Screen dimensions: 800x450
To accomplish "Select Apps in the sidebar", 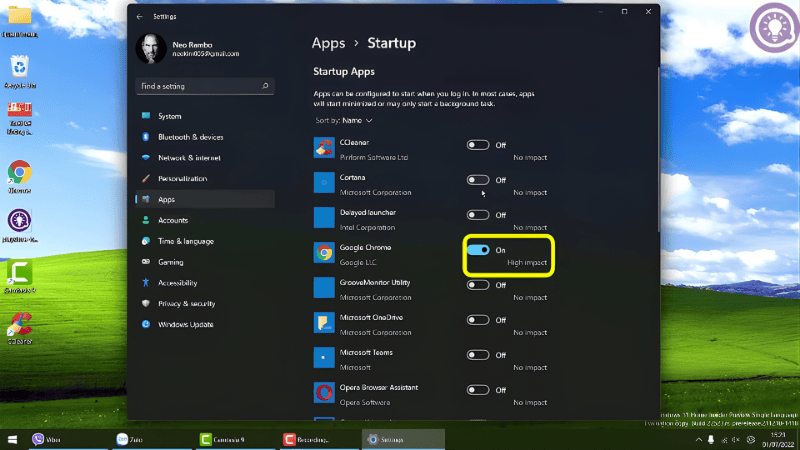I will click(205, 199).
